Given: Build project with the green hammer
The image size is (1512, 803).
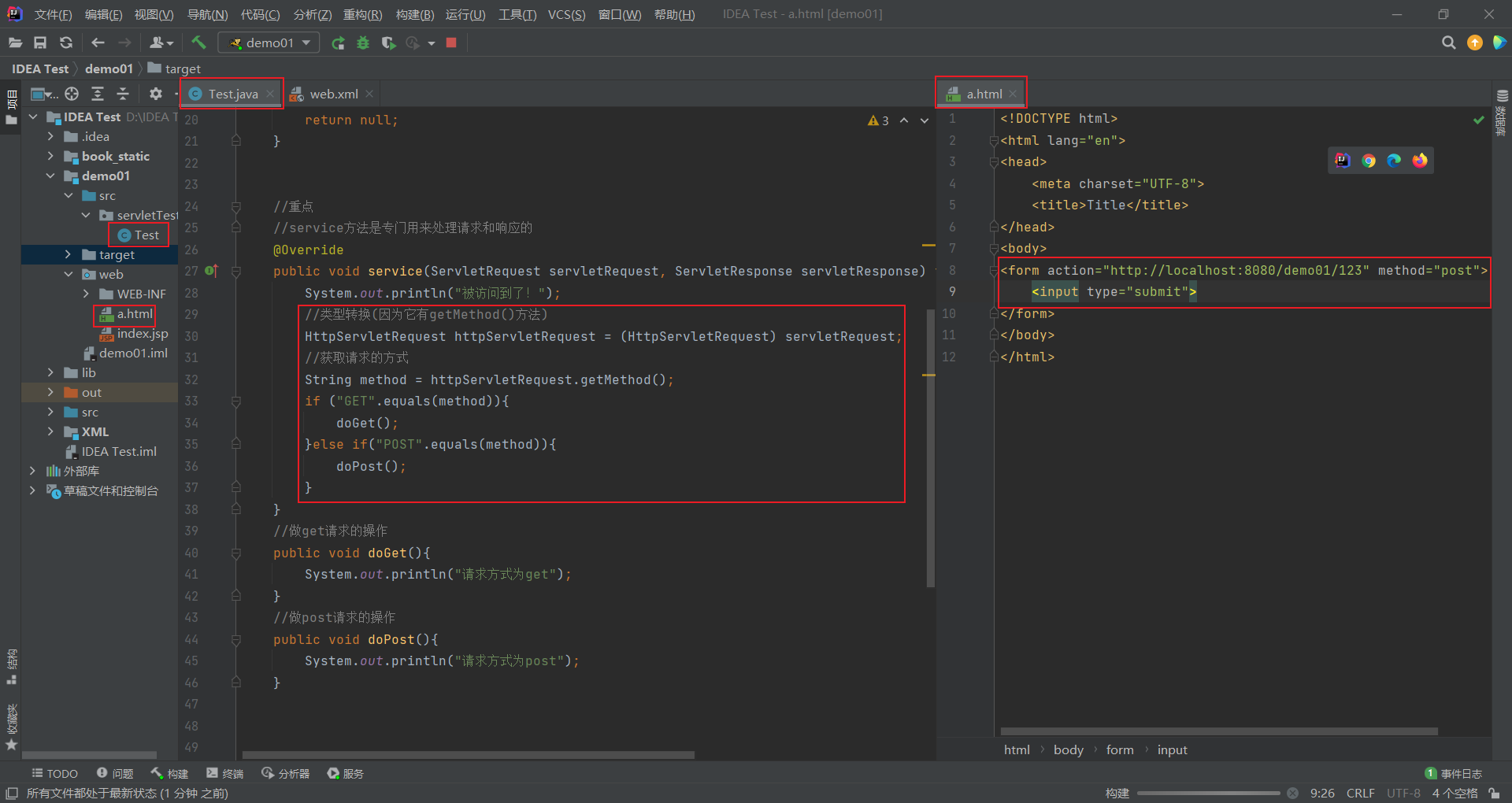Looking at the screenshot, I should (x=198, y=43).
